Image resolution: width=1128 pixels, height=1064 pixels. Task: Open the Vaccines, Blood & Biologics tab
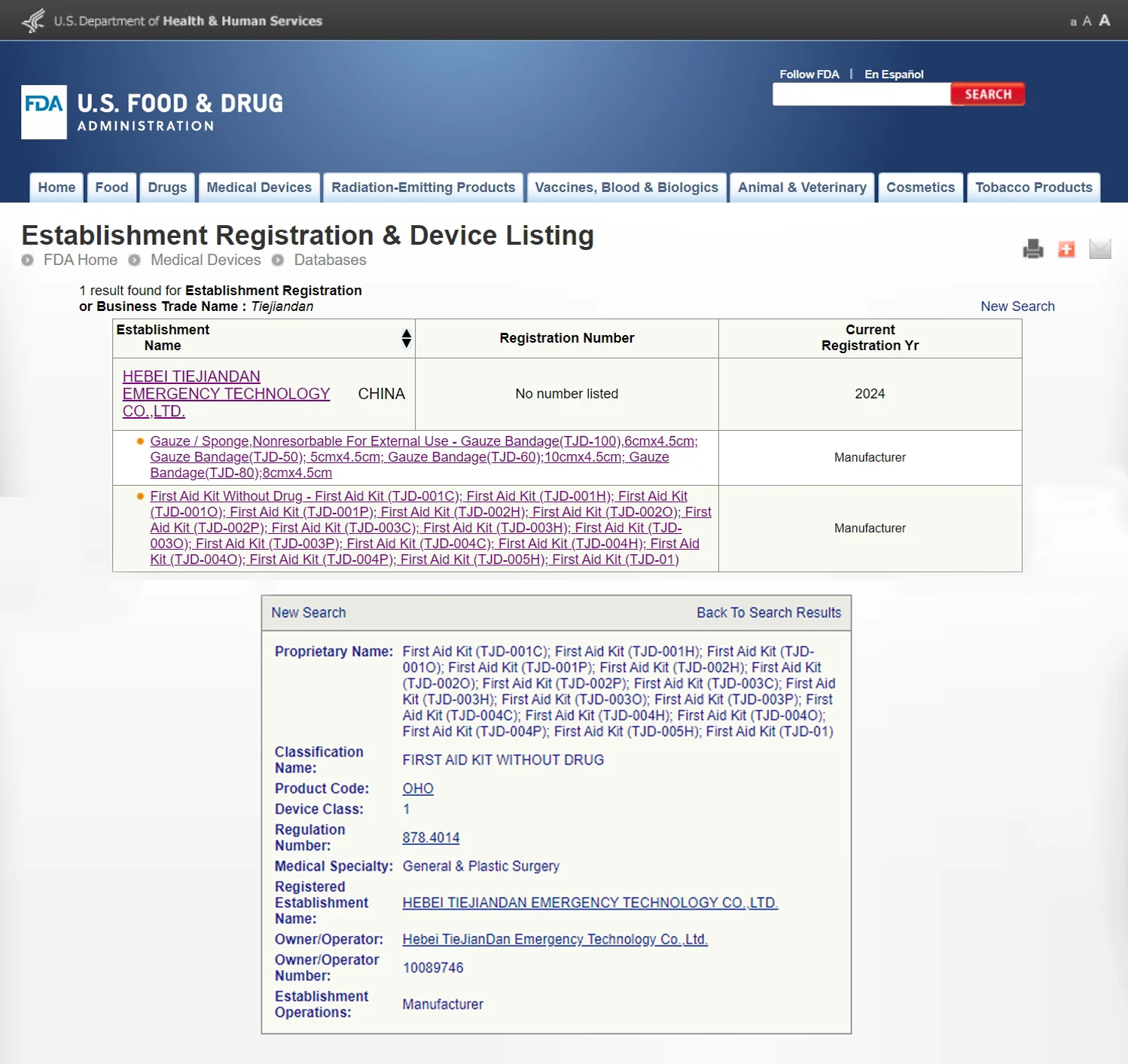pos(626,187)
